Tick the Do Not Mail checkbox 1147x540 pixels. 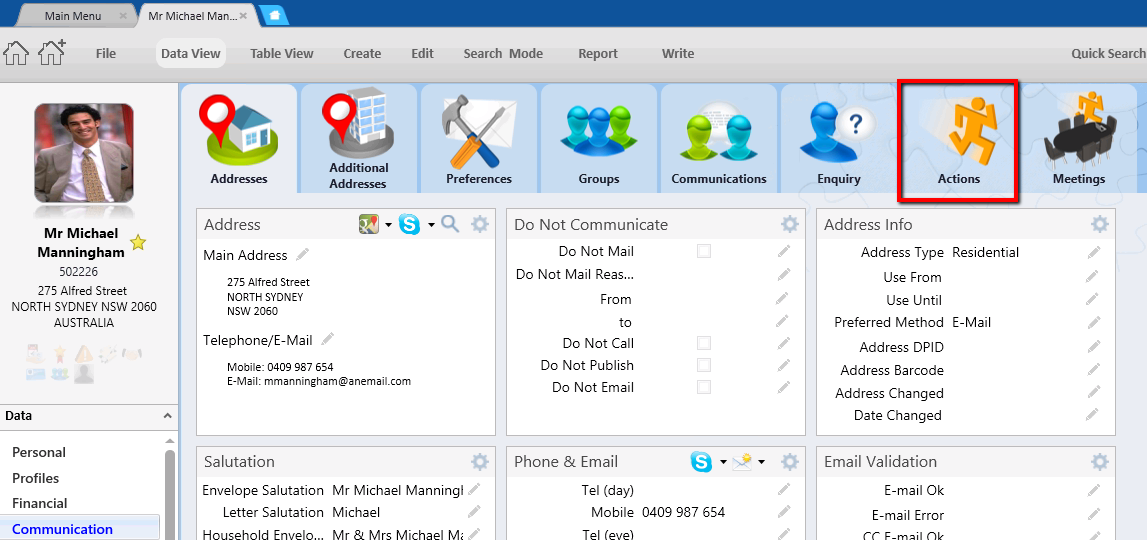click(704, 251)
